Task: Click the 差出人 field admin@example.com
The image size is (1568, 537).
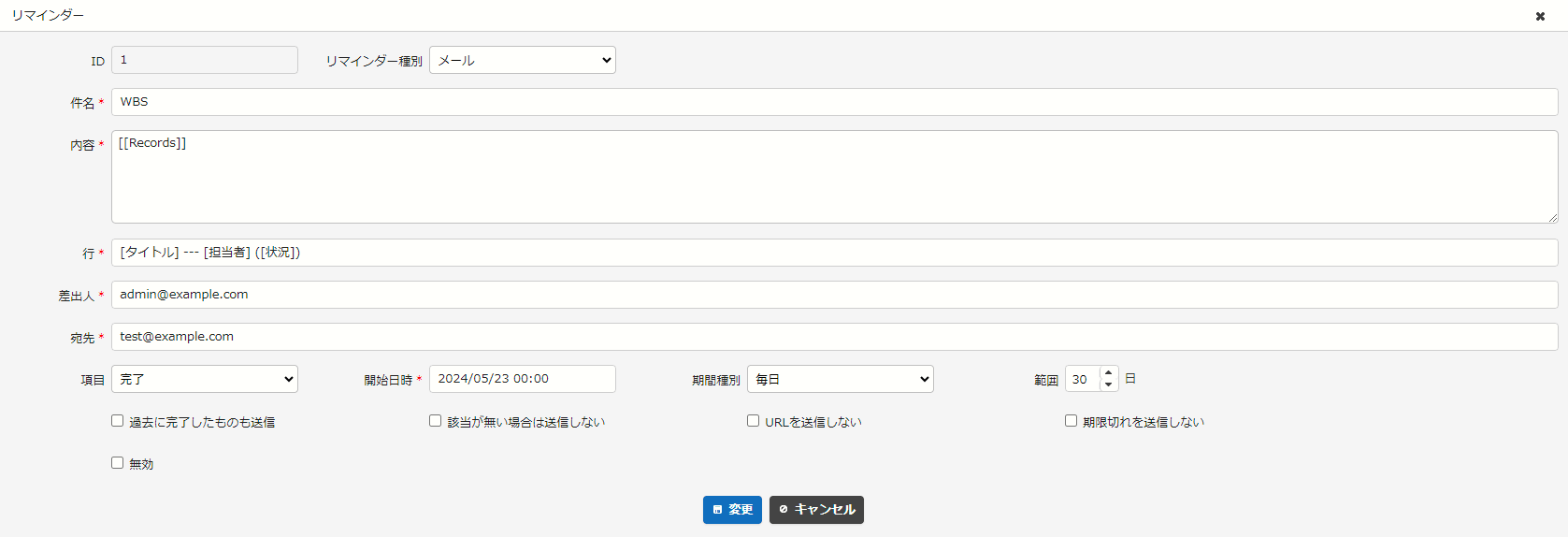Action: click(835, 295)
